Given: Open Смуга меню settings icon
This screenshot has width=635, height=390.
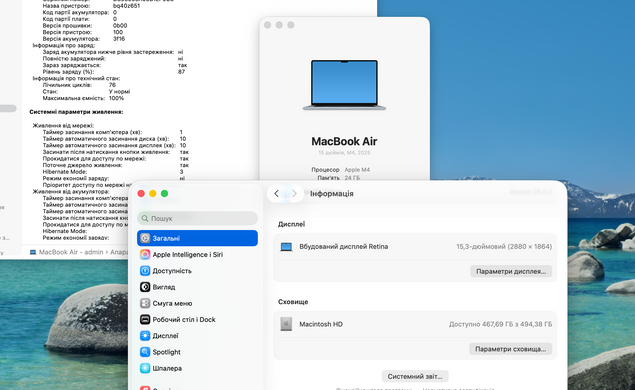Looking at the screenshot, I should [x=145, y=303].
